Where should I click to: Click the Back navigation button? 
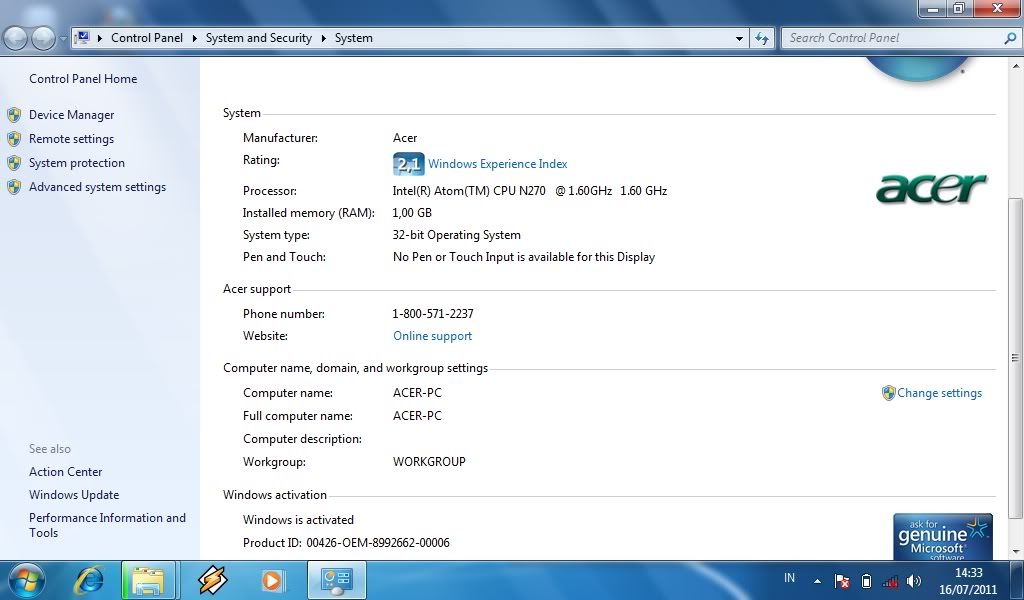[16, 39]
